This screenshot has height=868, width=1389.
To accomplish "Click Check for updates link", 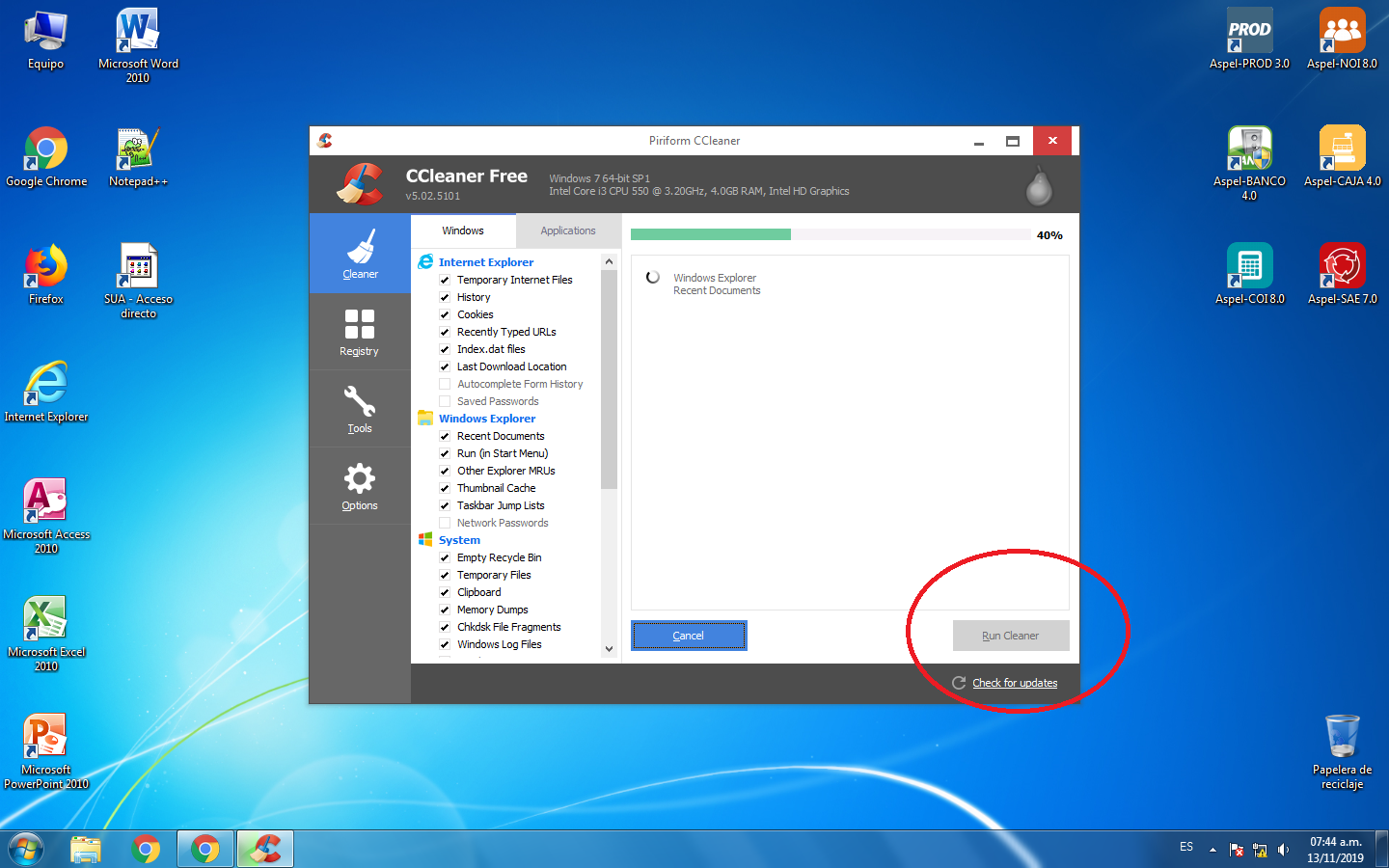I will [1015, 683].
